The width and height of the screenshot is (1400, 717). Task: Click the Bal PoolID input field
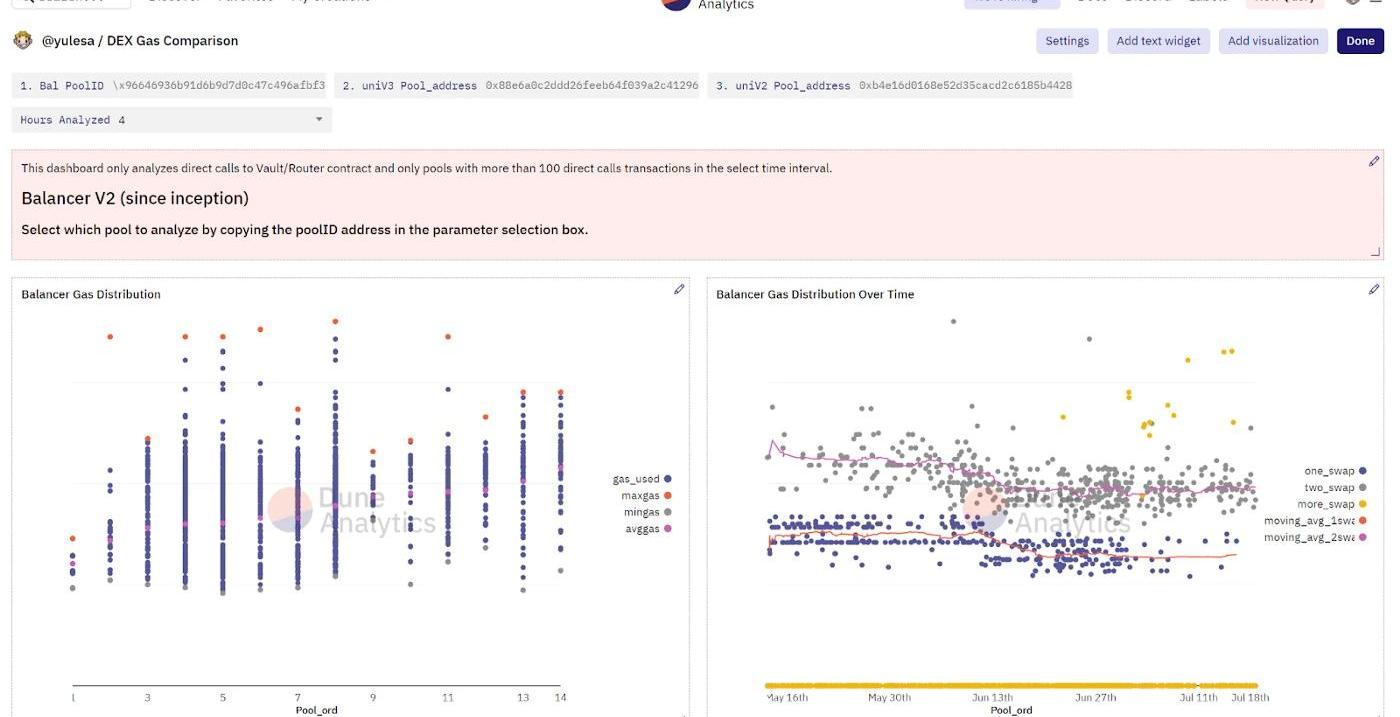coord(218,86)
